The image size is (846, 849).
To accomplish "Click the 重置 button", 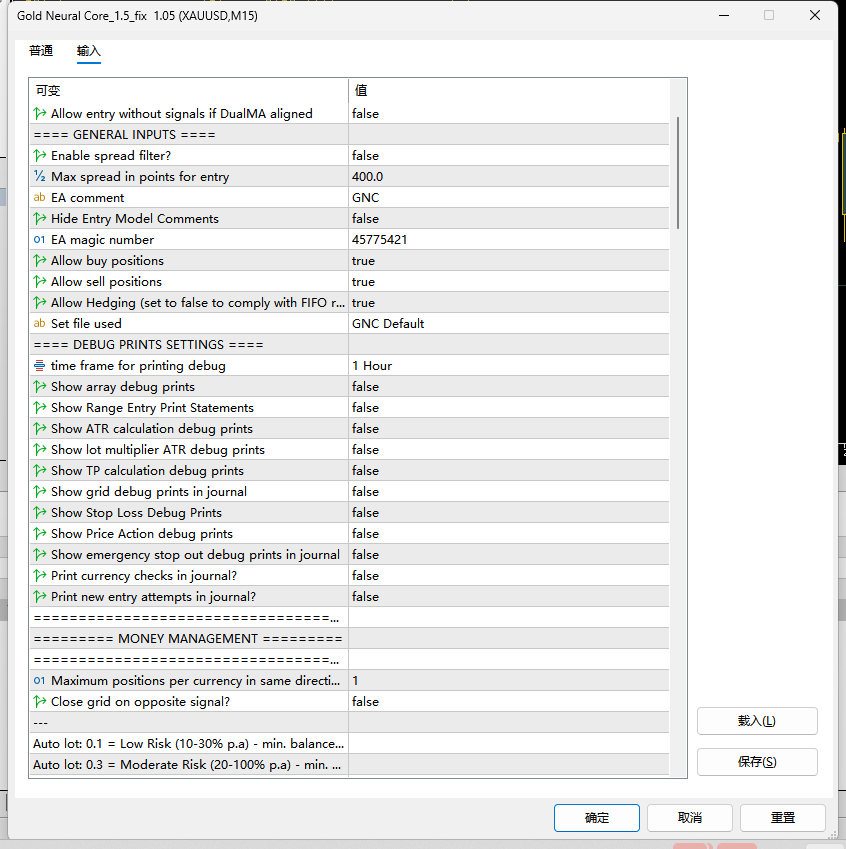I will 783,818.
